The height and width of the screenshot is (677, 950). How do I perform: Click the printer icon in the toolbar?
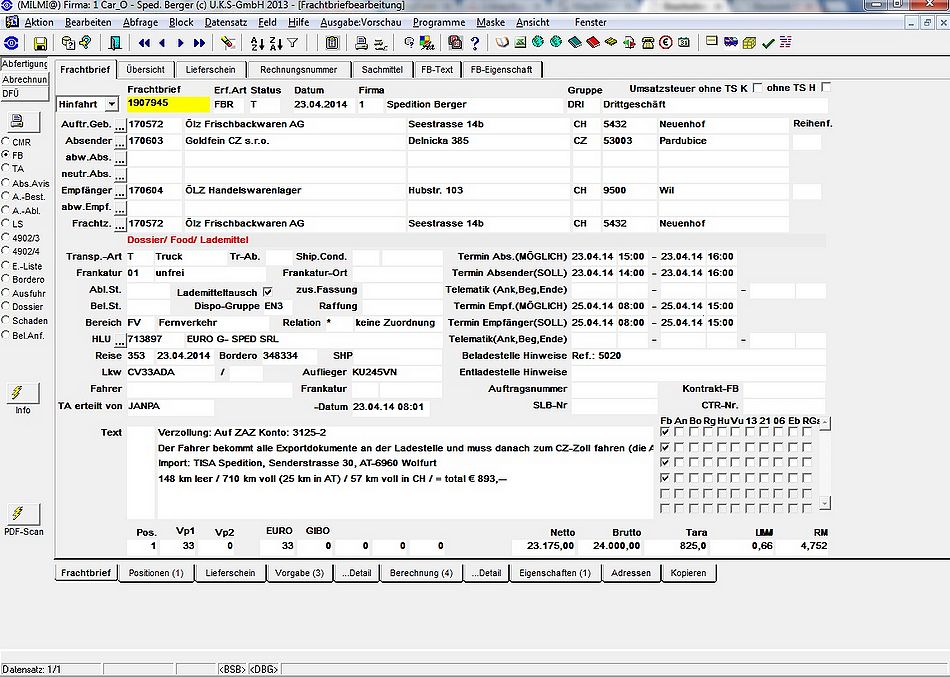pyautogui.click(x=362, y=43)
